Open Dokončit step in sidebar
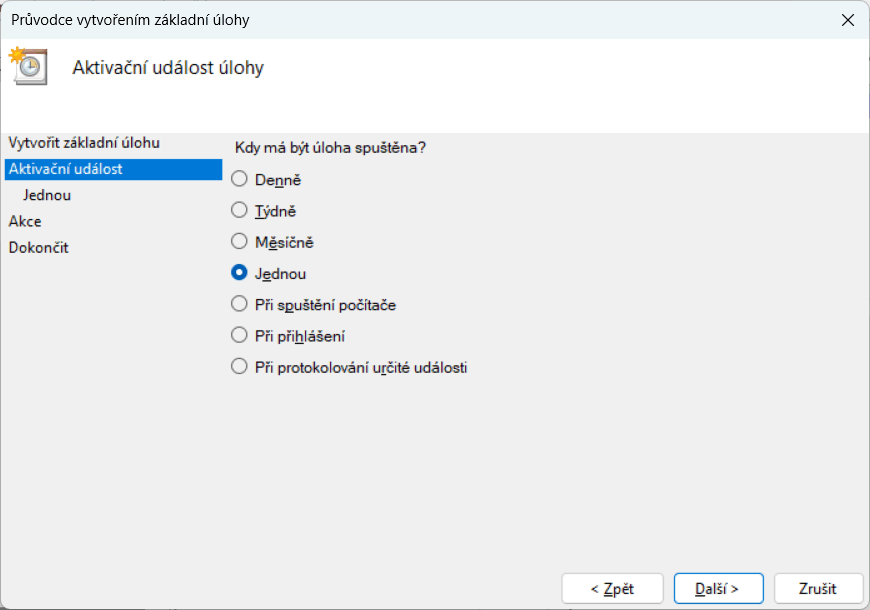Image resolution: width=870 pixels, height=610 pixels. click(39, 247)
